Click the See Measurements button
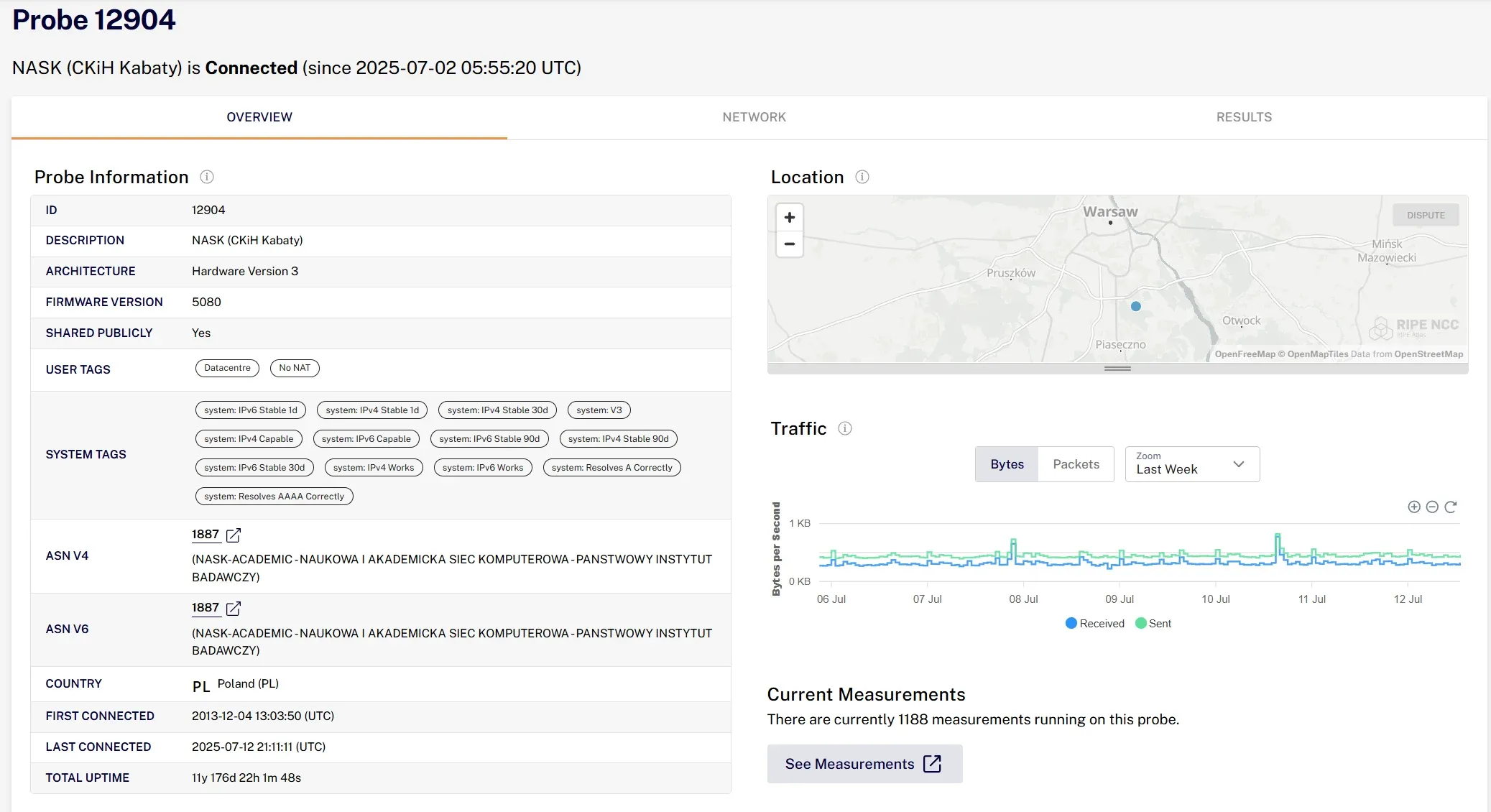This screenshot has height=812, width=1491. click(x=864, y=764)
